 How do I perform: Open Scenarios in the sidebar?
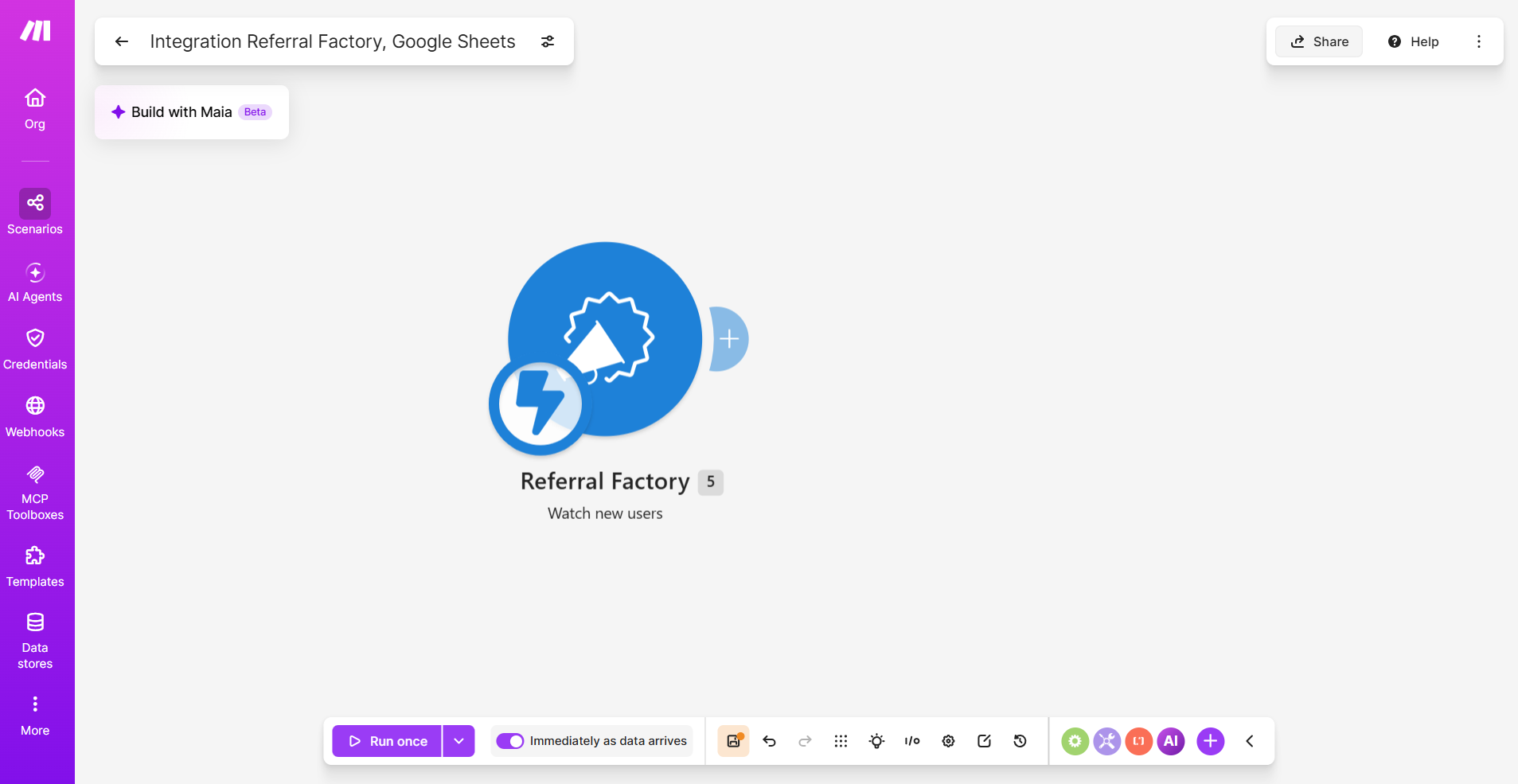pos(35,213)
